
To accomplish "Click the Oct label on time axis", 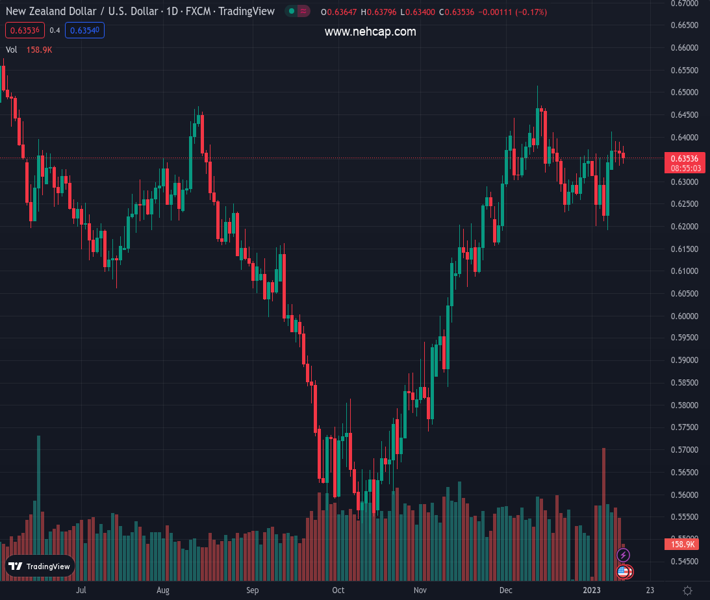I will [338, 590].
